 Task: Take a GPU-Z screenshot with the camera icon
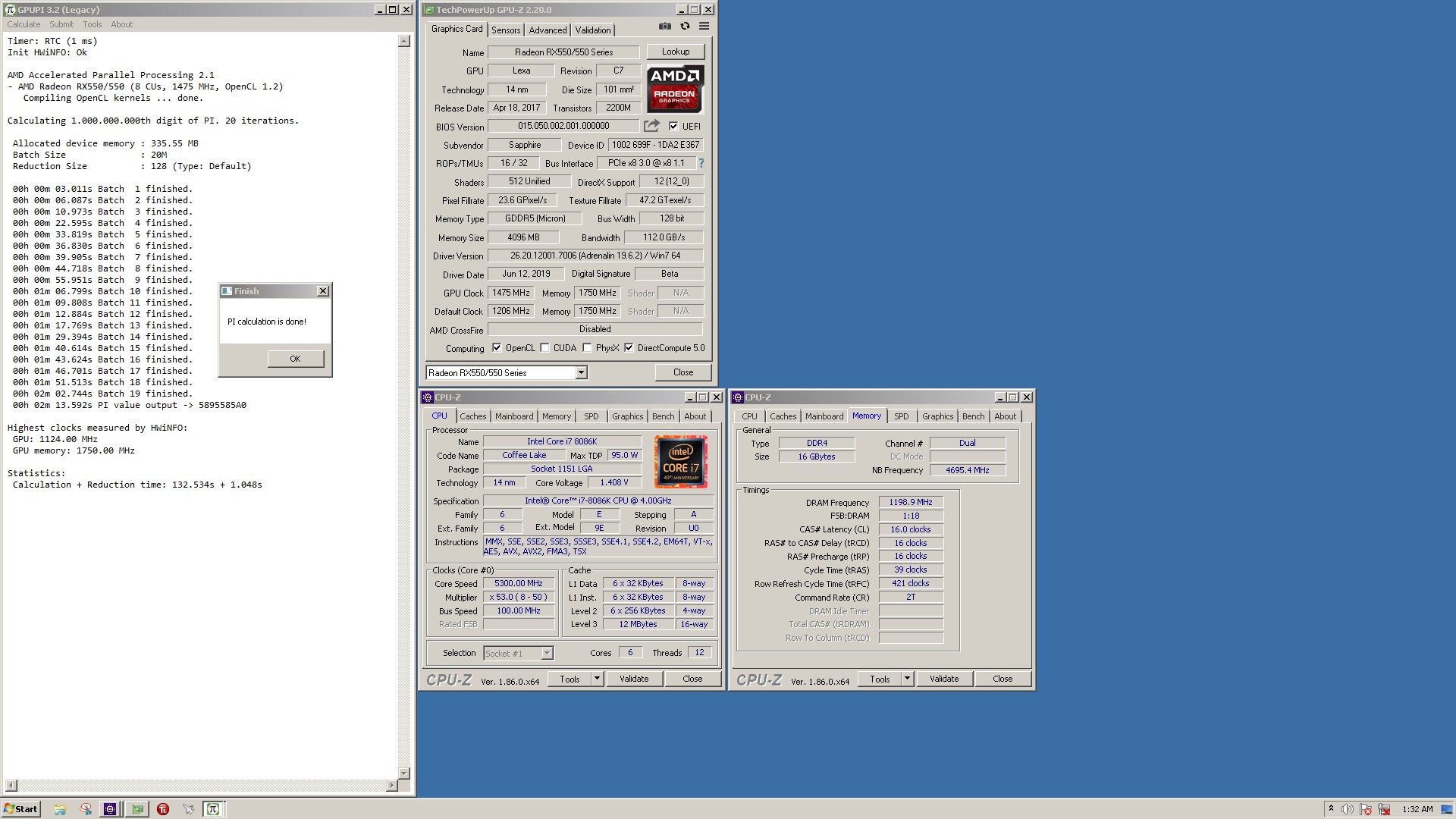tap(665, 27)
